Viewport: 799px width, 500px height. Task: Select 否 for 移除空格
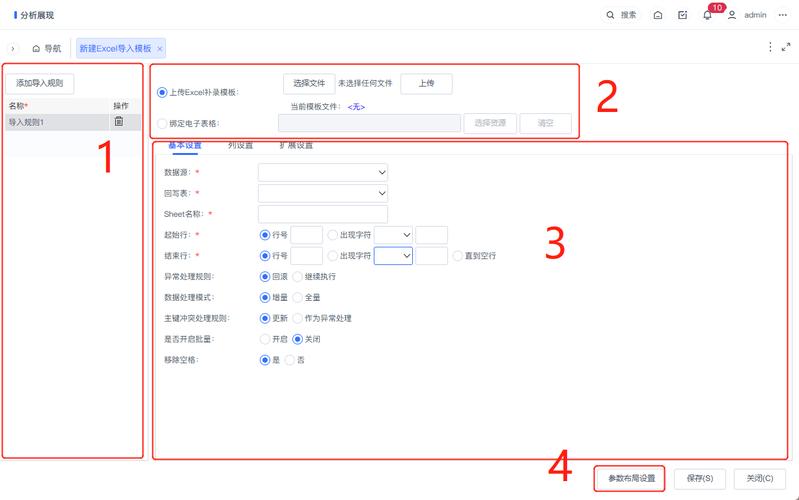[289, 360]
